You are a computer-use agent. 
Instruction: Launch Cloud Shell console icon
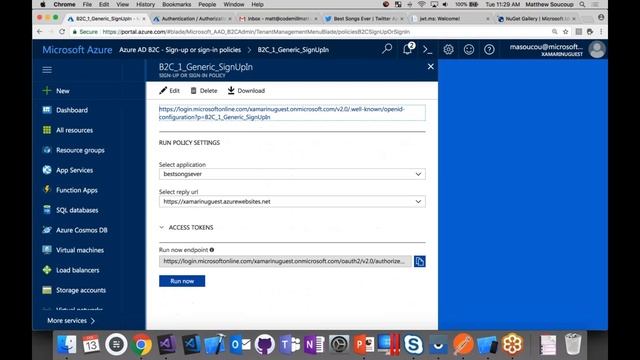coord(427,49)
